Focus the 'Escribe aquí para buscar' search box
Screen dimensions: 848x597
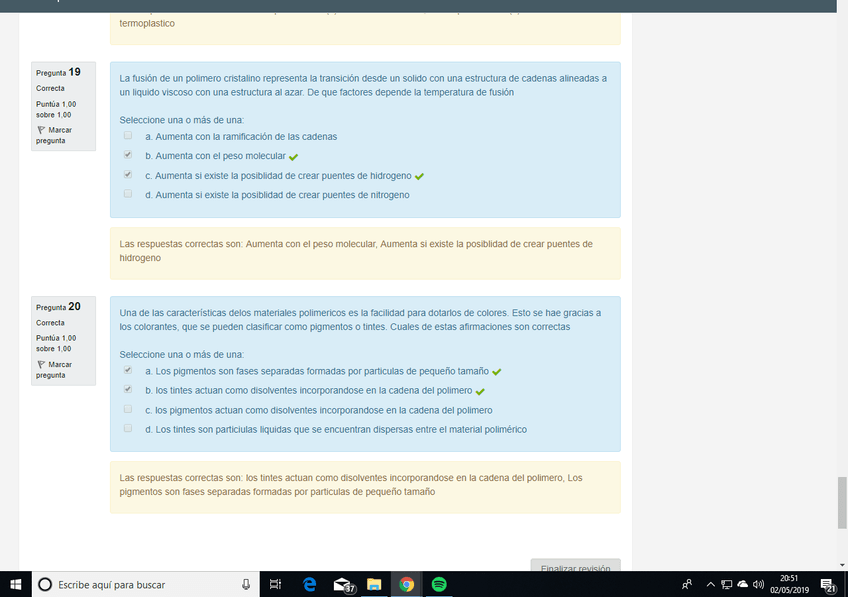tap(146, 585)
